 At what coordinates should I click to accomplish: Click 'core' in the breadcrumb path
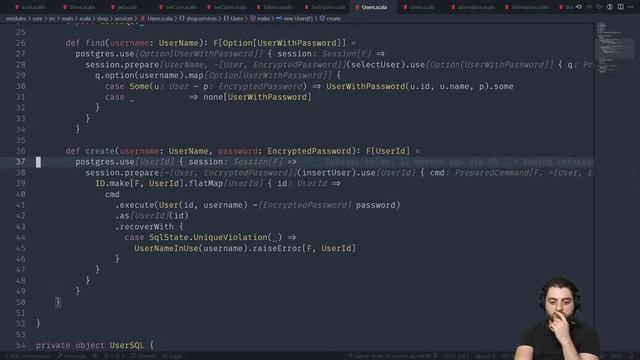[x=37, y=19]
